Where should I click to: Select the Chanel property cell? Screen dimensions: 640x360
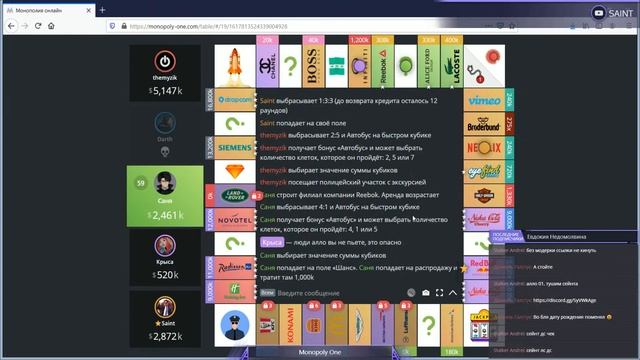[x=267, y=66]
